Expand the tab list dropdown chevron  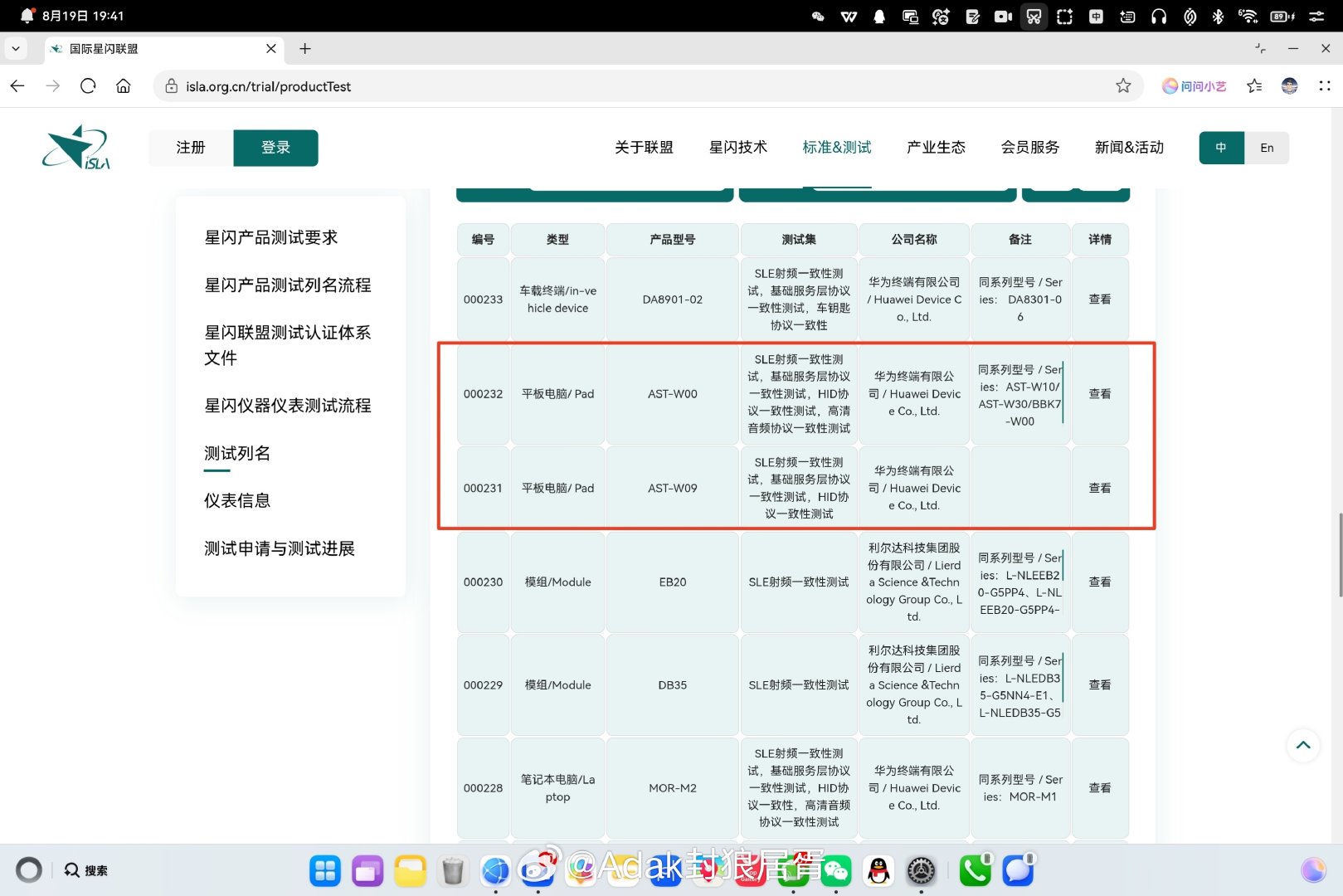[16, 49]
